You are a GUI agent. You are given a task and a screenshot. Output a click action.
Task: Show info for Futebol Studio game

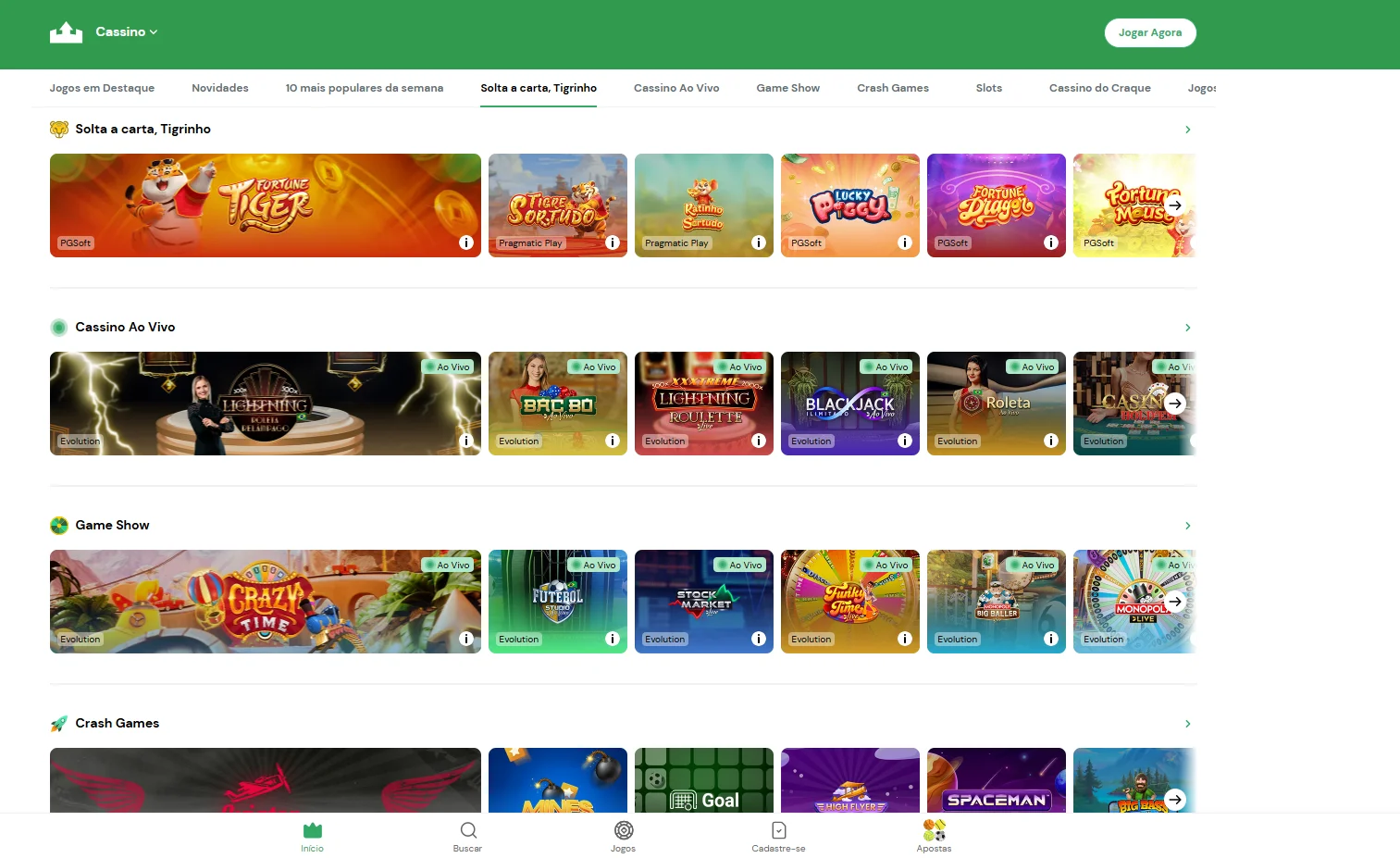pos(613,639)
